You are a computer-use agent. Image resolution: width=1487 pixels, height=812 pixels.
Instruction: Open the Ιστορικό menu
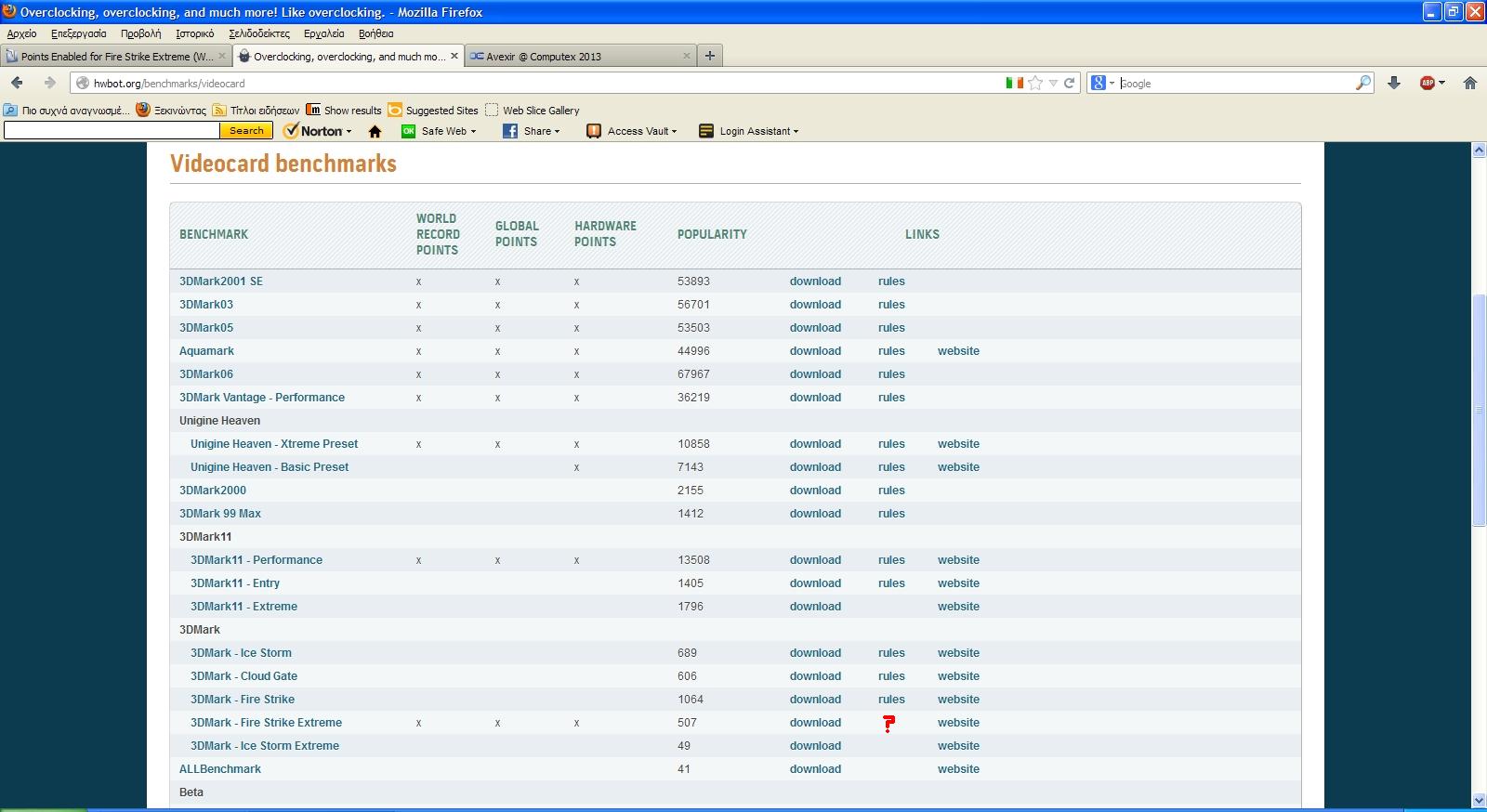click(x=195, y=33)
